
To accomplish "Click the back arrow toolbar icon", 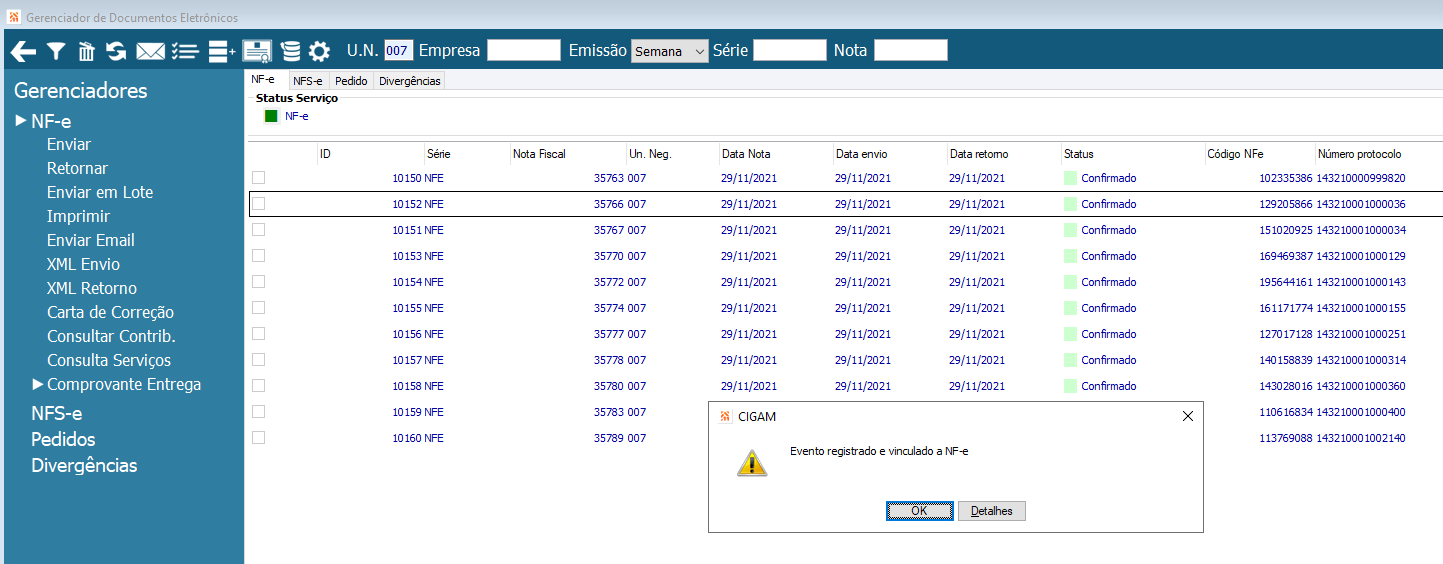I will click(23, 51).
